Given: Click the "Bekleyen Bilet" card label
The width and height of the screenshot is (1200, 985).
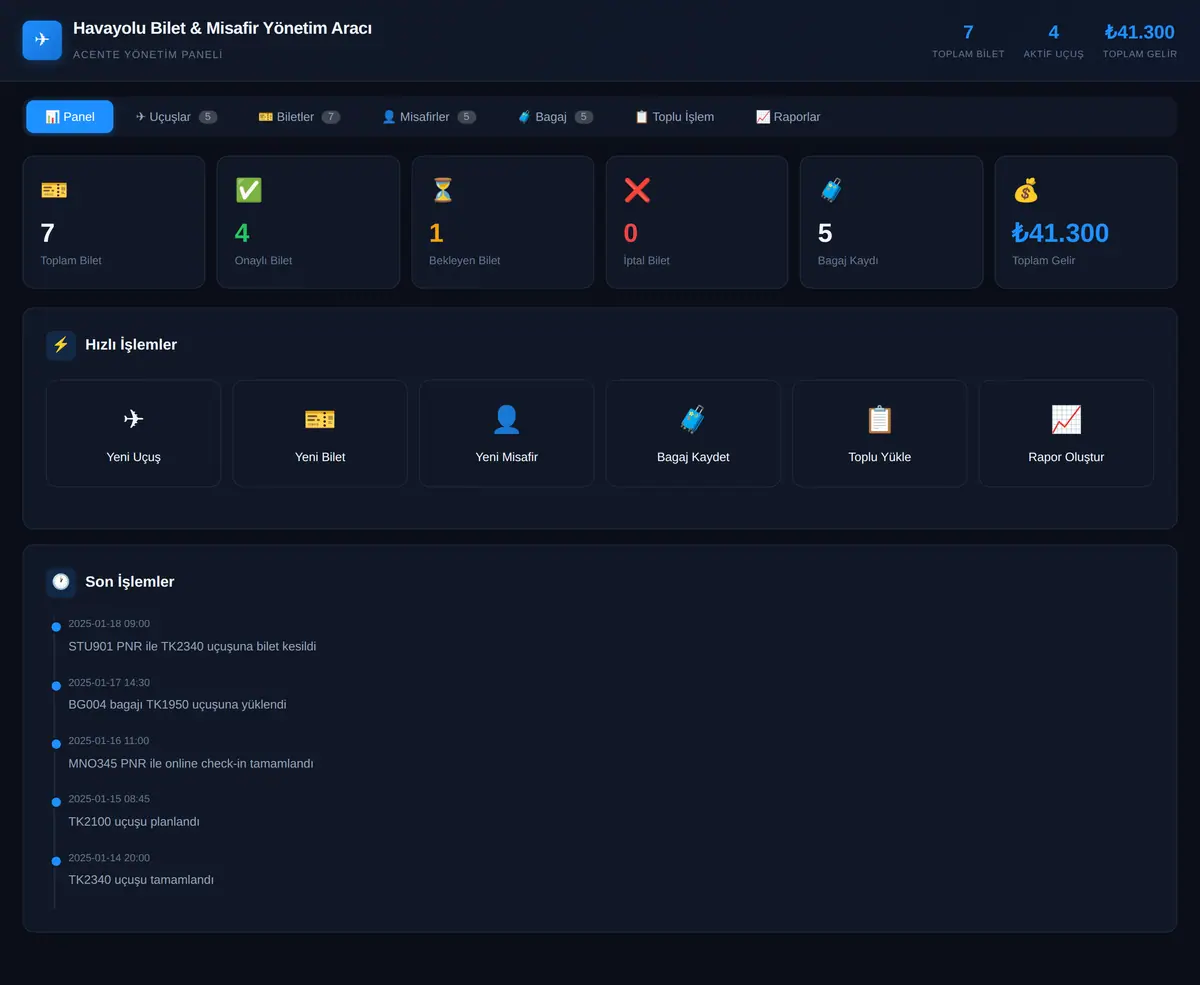Looking at the screenshot, I should click(x=465, y=260).
